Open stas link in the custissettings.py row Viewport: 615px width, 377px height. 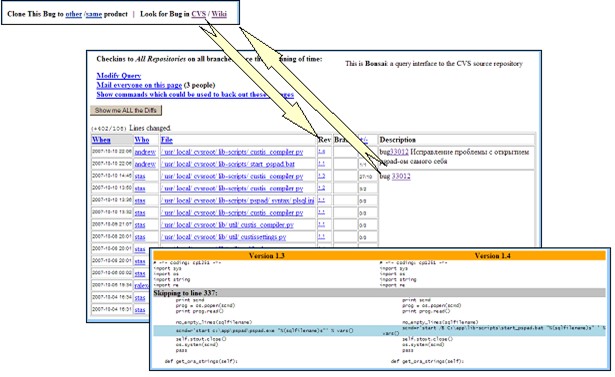point(140,237)
